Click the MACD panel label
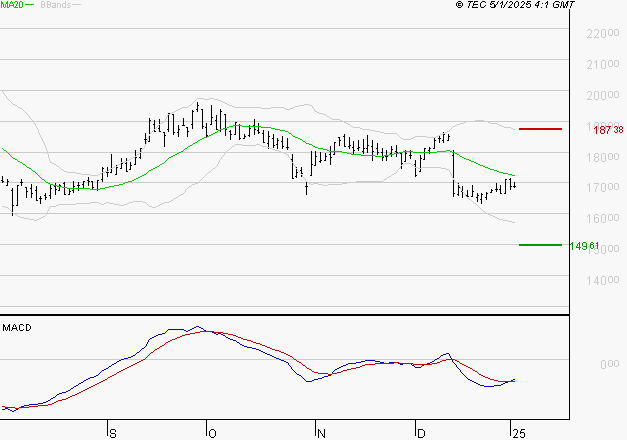 click(17, 328)
